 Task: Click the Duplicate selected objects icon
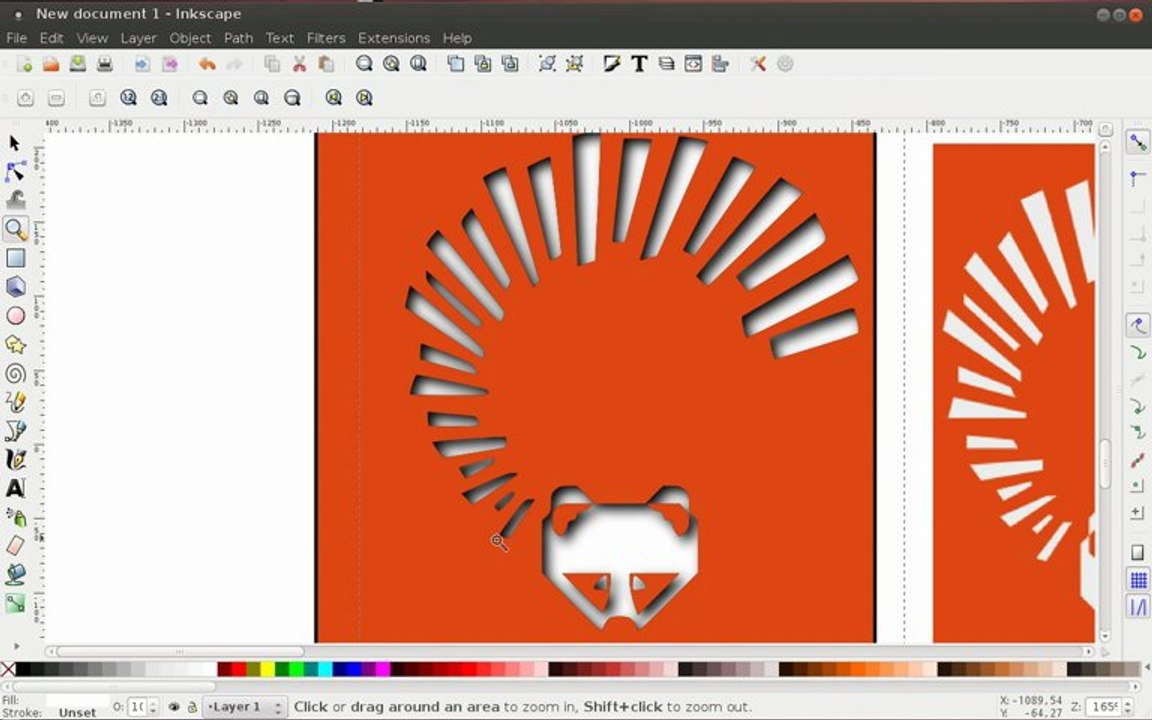[x=455, y=64]
